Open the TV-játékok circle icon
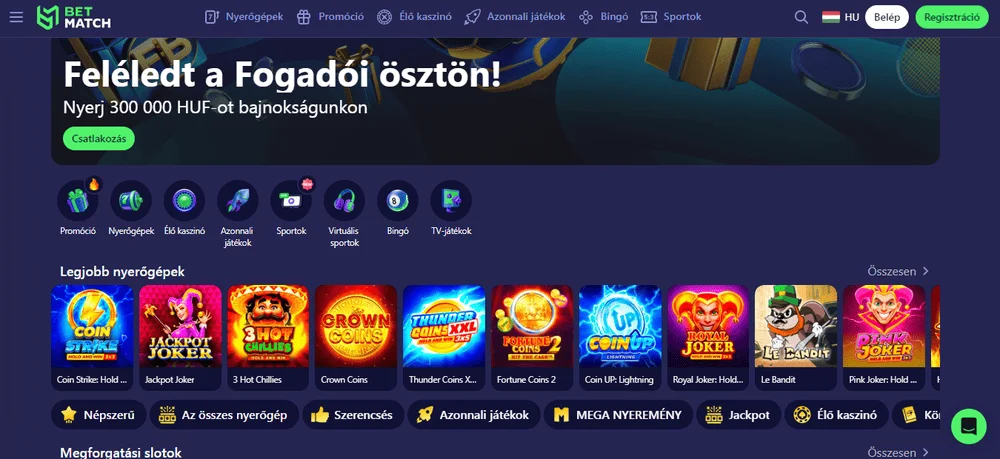This screenshot has height=459, width=1000. tap(451, 201)
